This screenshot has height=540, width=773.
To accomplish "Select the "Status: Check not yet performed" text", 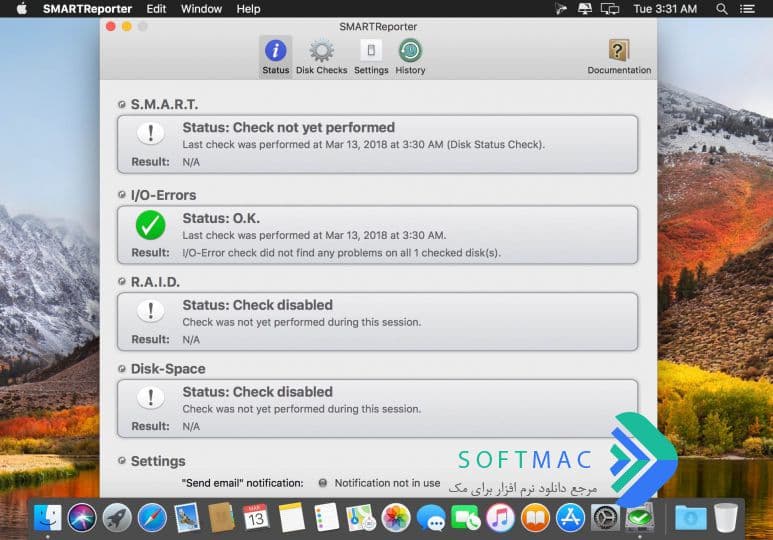I will coord(288,127).
